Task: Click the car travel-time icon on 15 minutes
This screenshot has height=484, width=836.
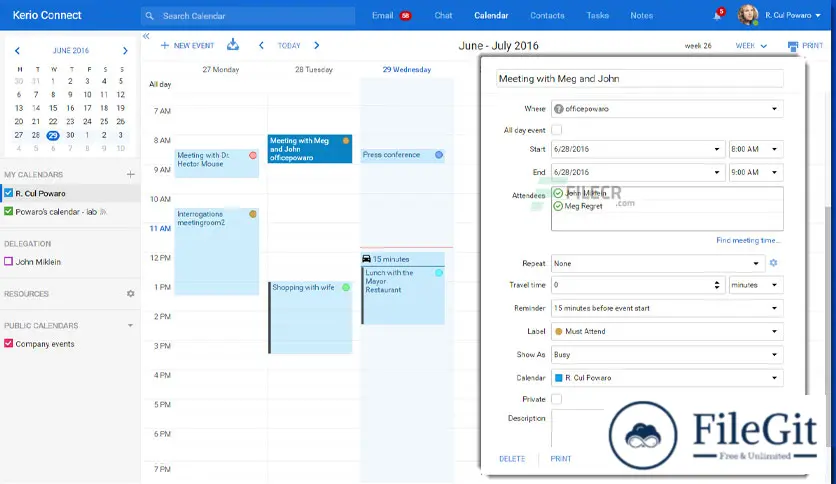Action: (366, 259)
